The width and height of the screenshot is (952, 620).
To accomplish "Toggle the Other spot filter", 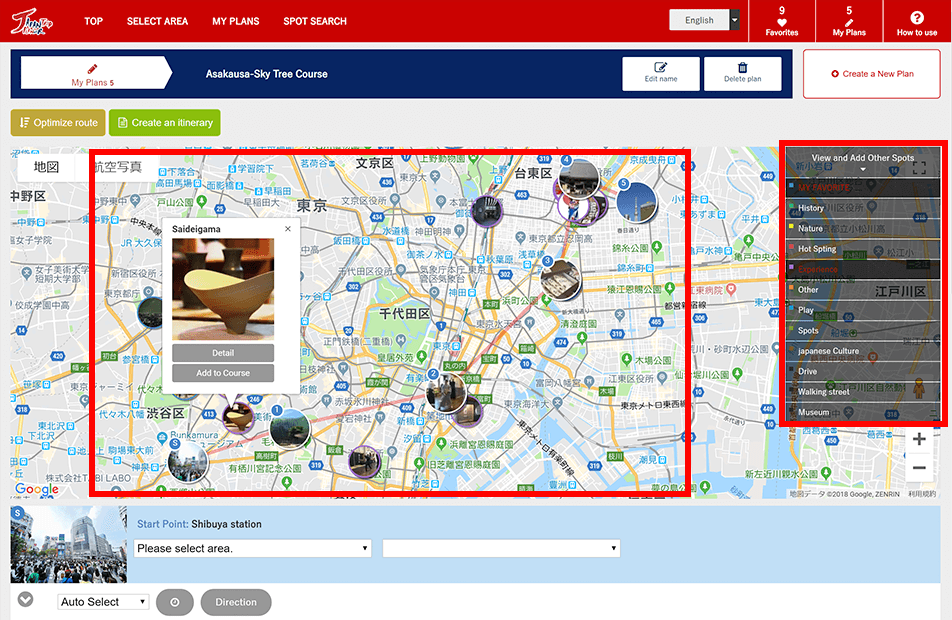I will (x=863, y=290).
